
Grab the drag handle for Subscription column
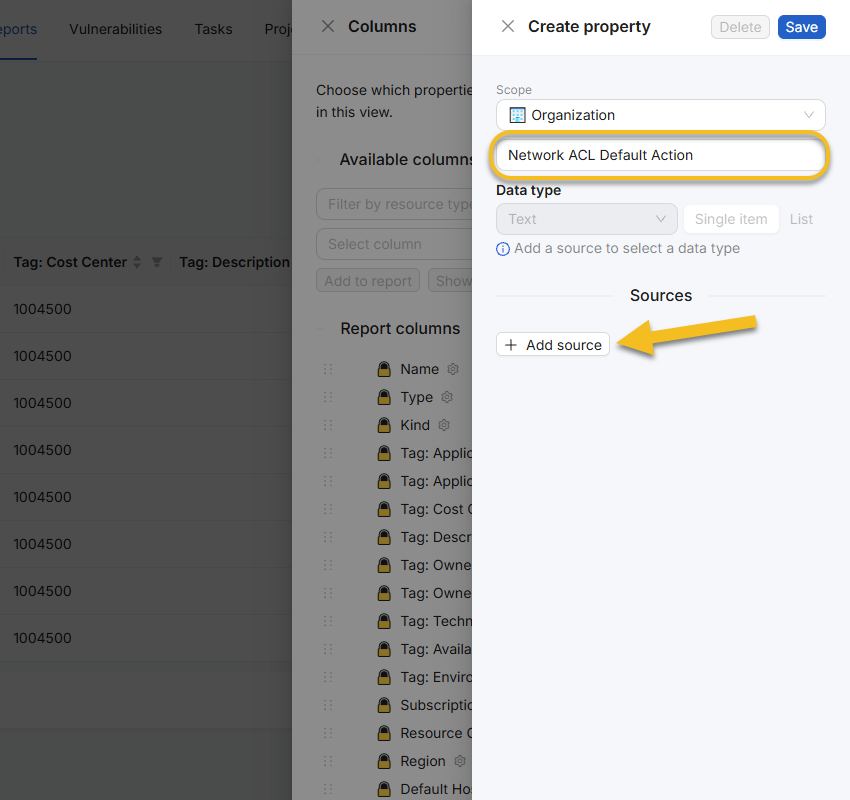328,705
